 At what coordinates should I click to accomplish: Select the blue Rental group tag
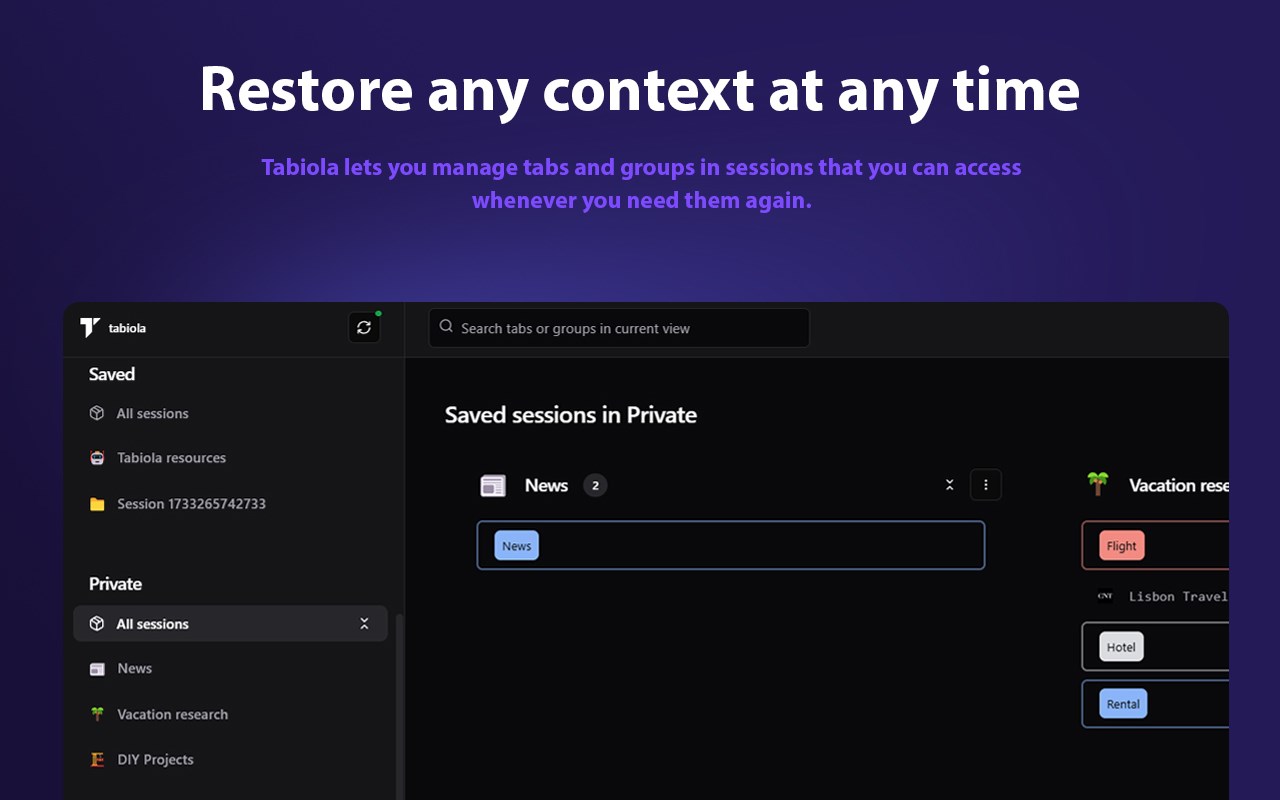click(x=1122, y=704)
